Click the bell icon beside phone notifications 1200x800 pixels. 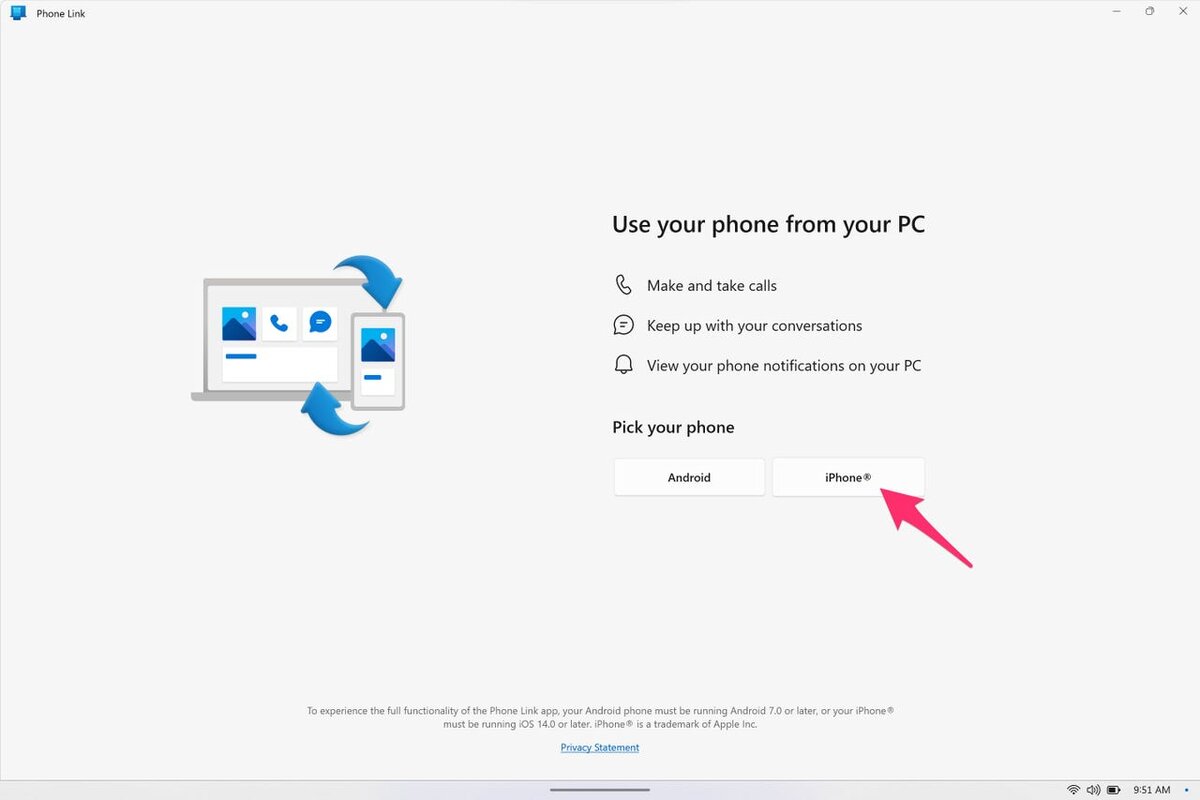click(623, 365)
